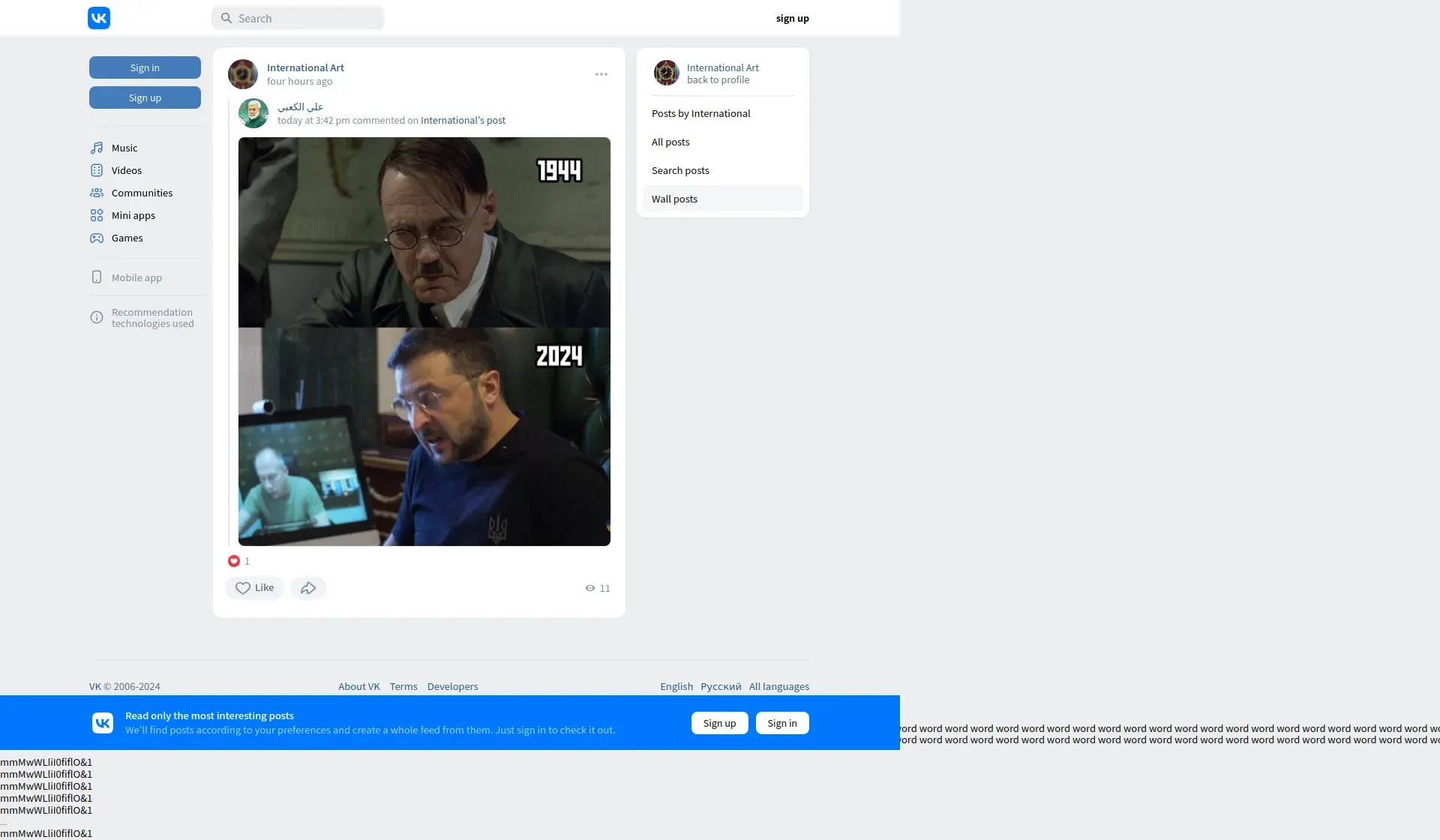Open the VK logo in the header
Screen dimensions: 1440x840
coord(99,18)
